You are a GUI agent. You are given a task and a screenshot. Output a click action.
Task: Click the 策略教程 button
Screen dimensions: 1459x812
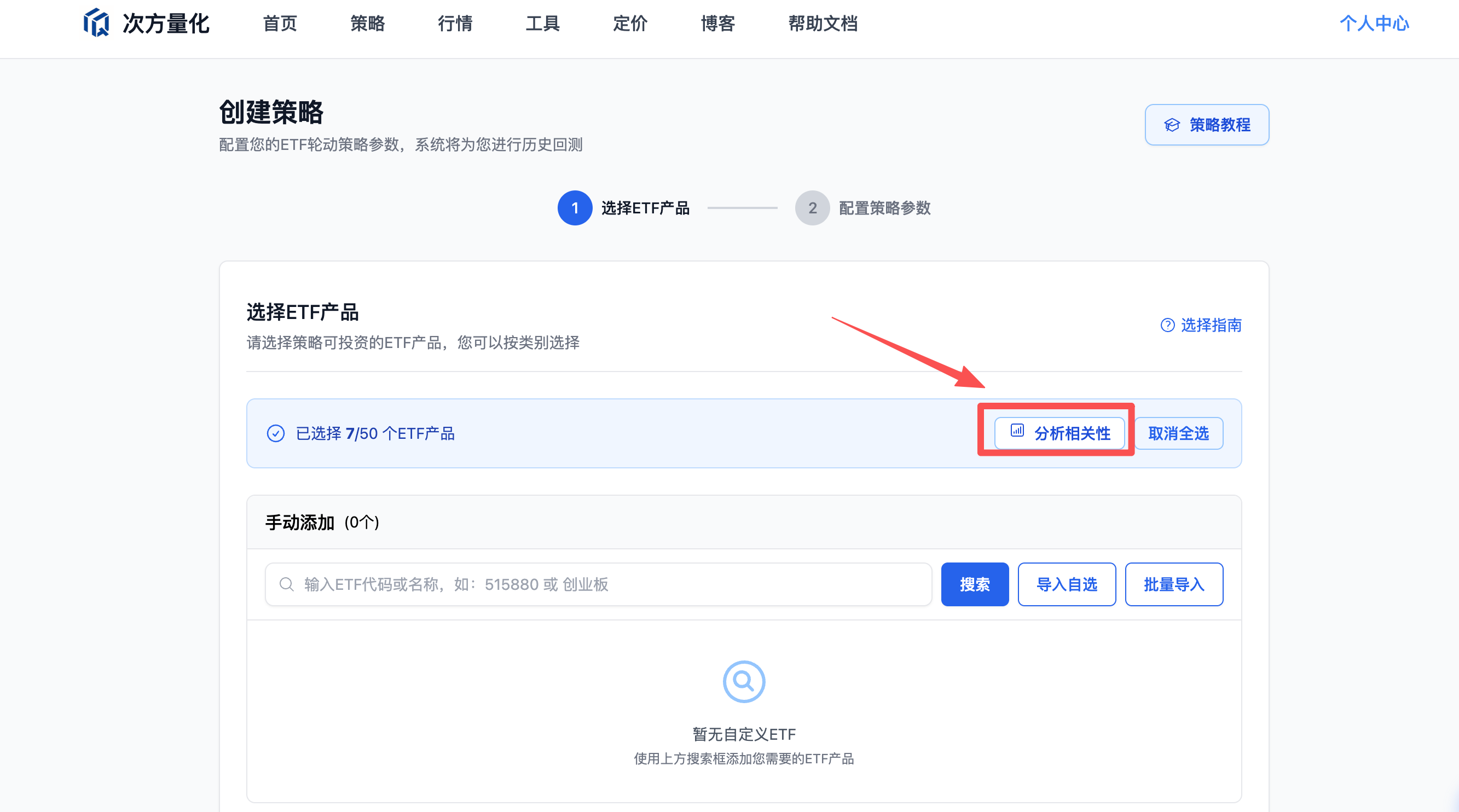[1207, 125]
